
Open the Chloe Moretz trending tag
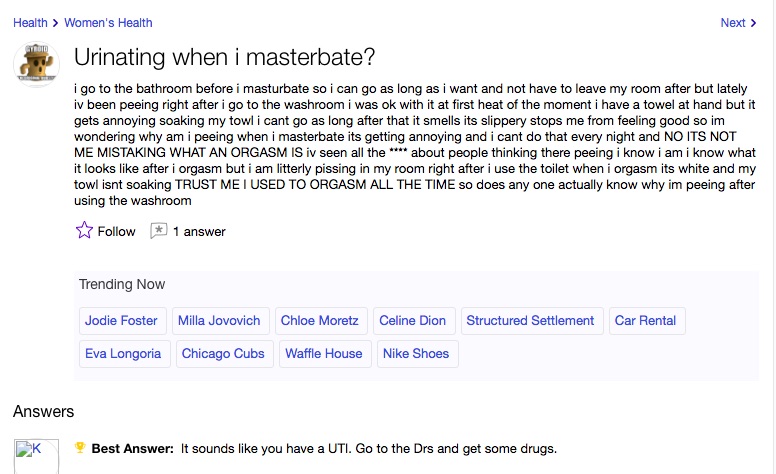[321, 321]
